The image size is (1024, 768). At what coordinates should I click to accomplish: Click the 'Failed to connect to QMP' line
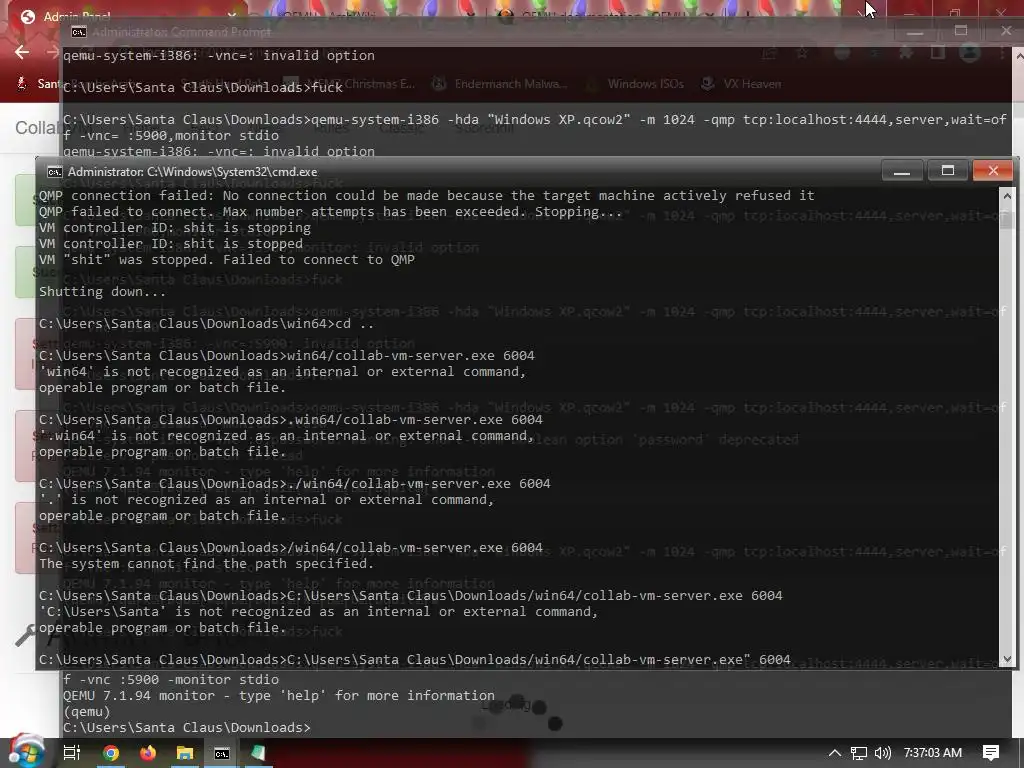point(227,259)
